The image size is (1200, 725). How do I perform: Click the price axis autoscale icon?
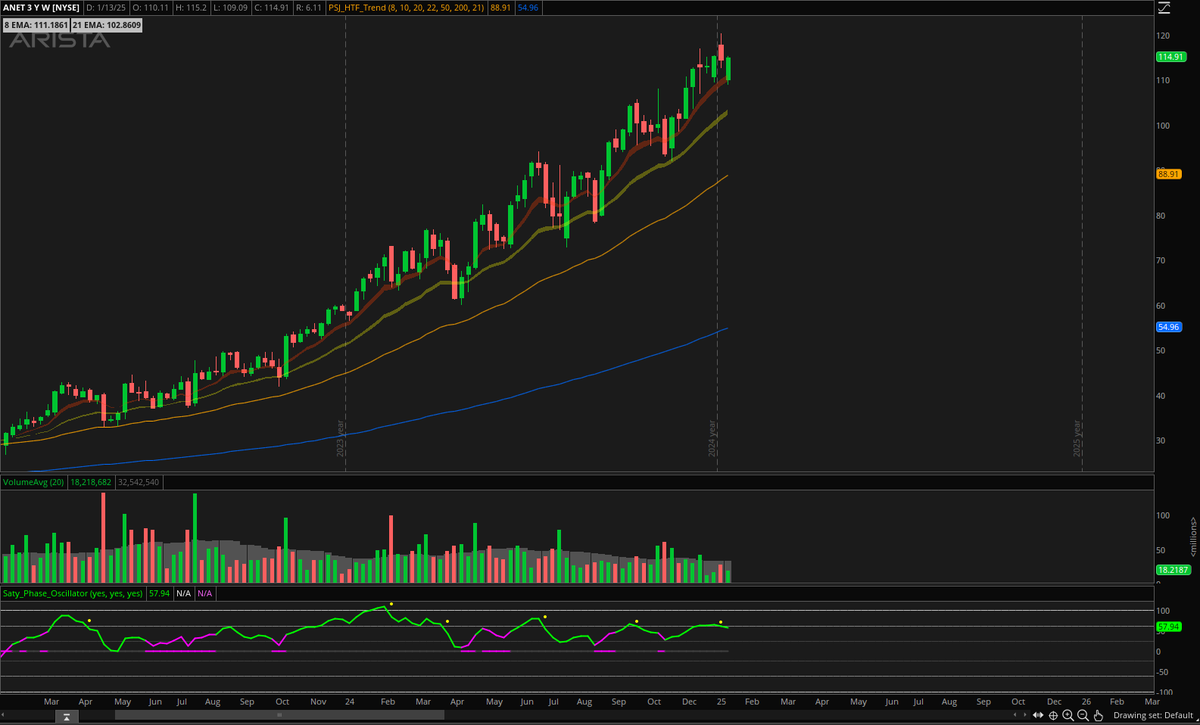pos(1164,8)
